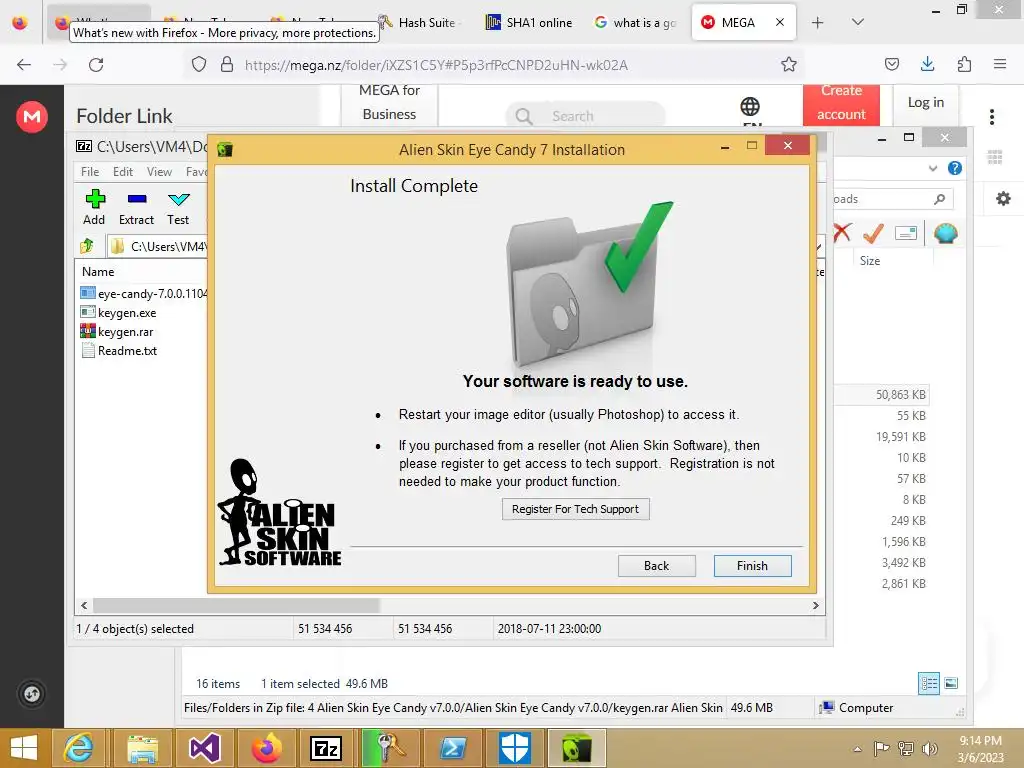Click Register For Tech Support button
Viewport: 1024px width, 768px height.
[x=575, y=509]
